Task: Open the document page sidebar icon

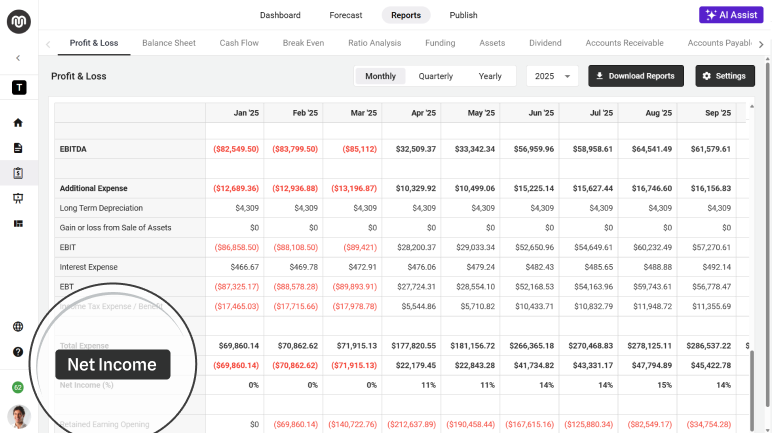Action: click(x=18, y=148)
